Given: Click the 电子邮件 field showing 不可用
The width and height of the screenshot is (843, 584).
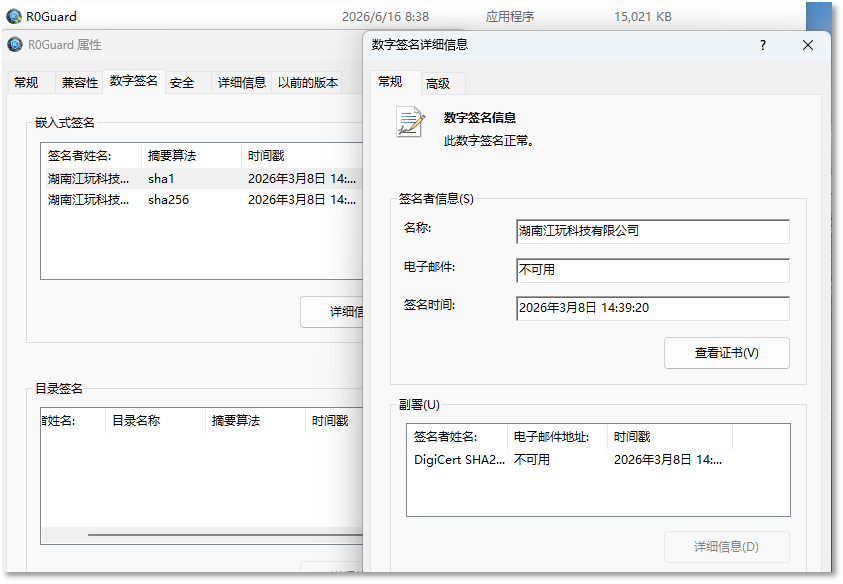Looking at the screenshot, I should pos(653,270).
